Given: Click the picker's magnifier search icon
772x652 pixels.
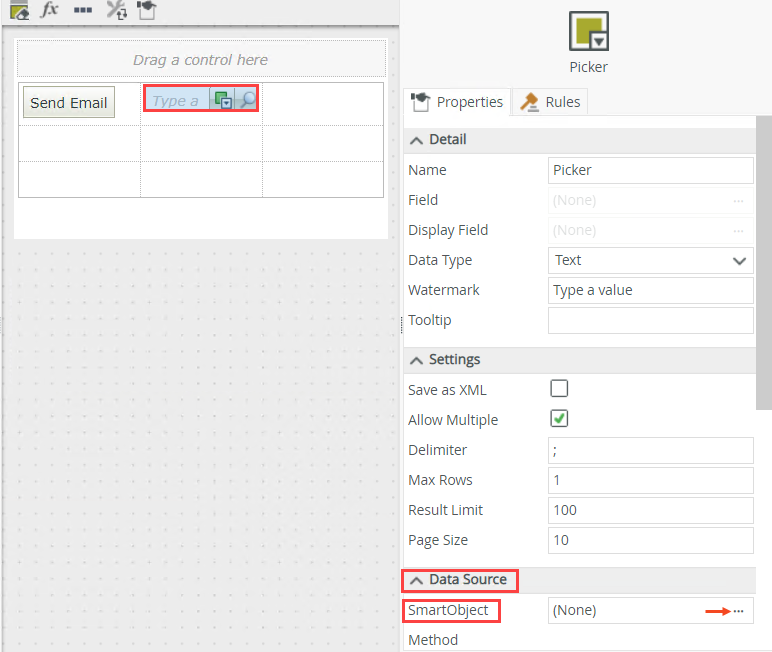Looking at the screenshot, I should [247, 99].
